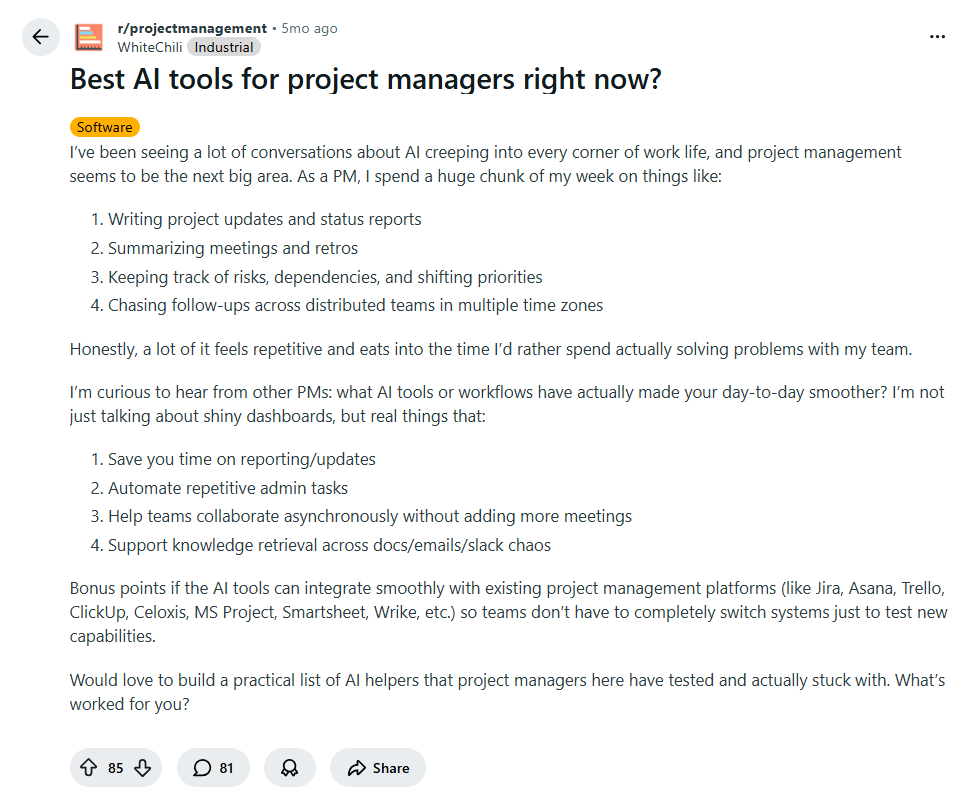
Task: Click the paragraph mentioning Jira, Asana, Trello
Action: pos(508,611)
